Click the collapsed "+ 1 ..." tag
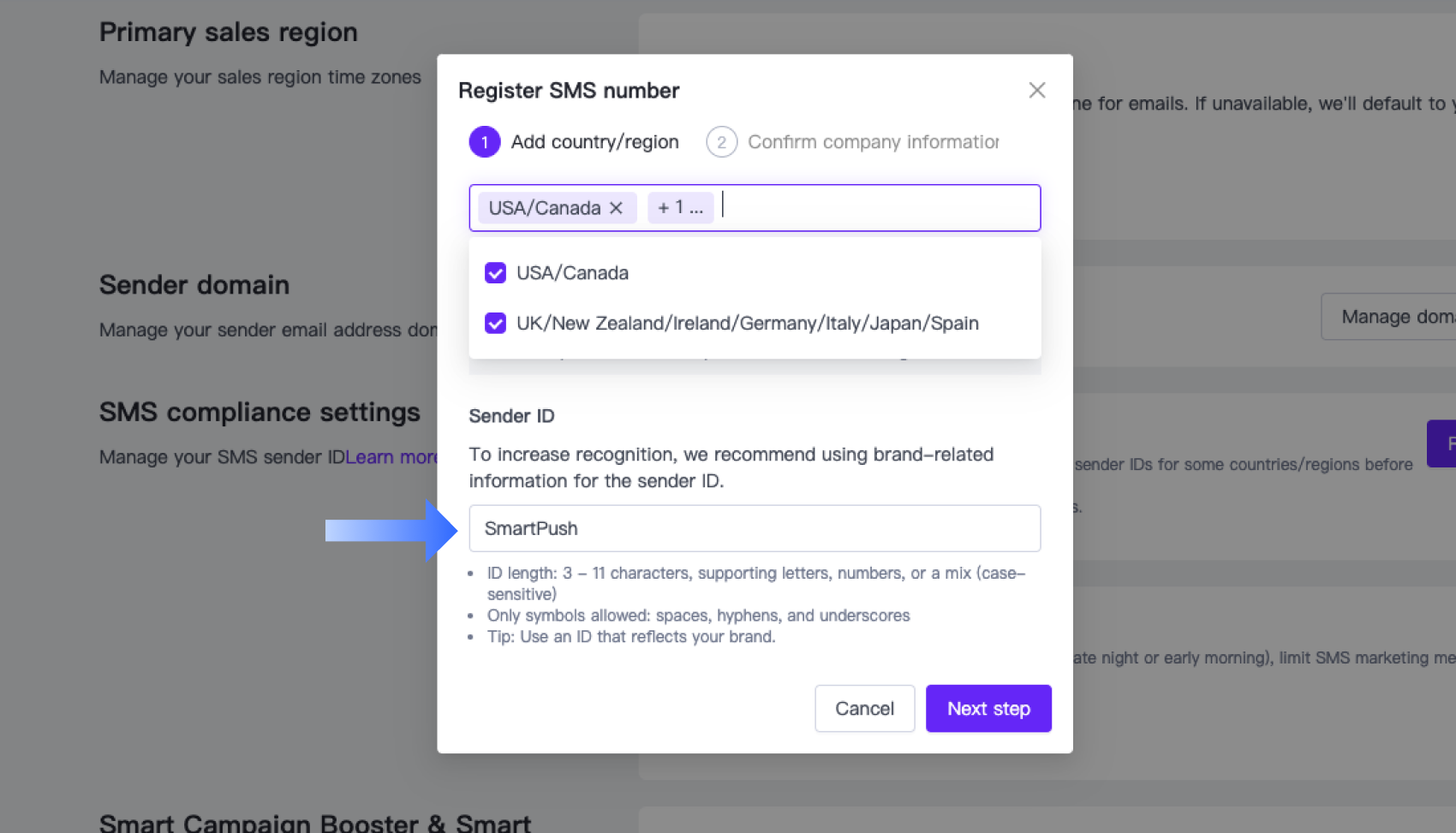Screen dimensions: 1456x833 coord(680,208)
